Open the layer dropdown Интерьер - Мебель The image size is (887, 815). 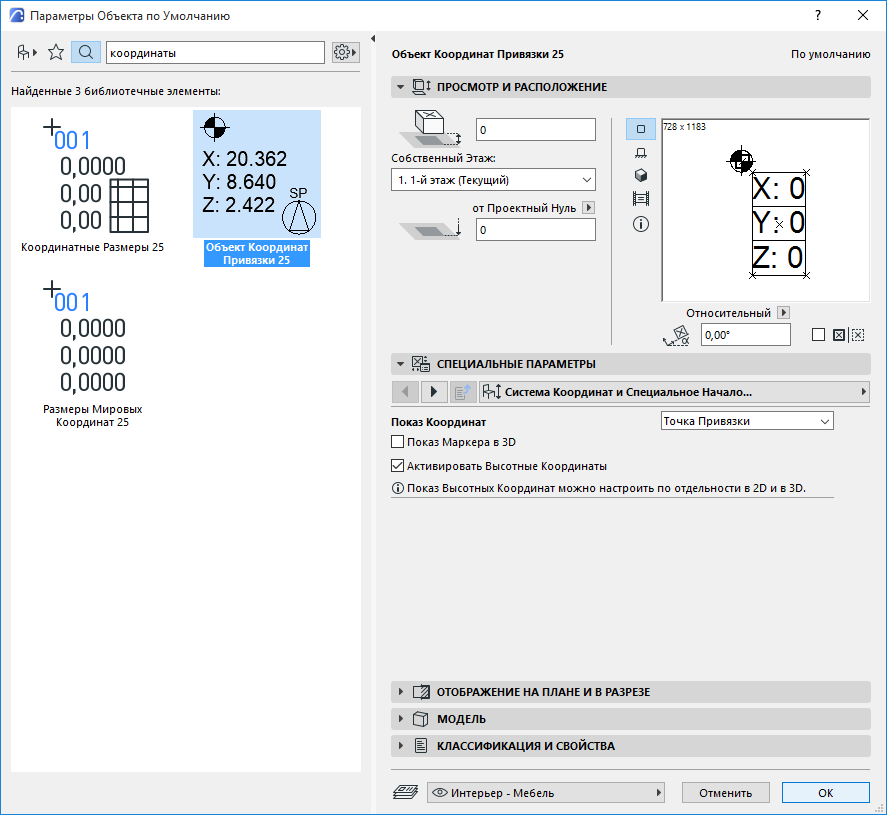click(x=546, y=792)
